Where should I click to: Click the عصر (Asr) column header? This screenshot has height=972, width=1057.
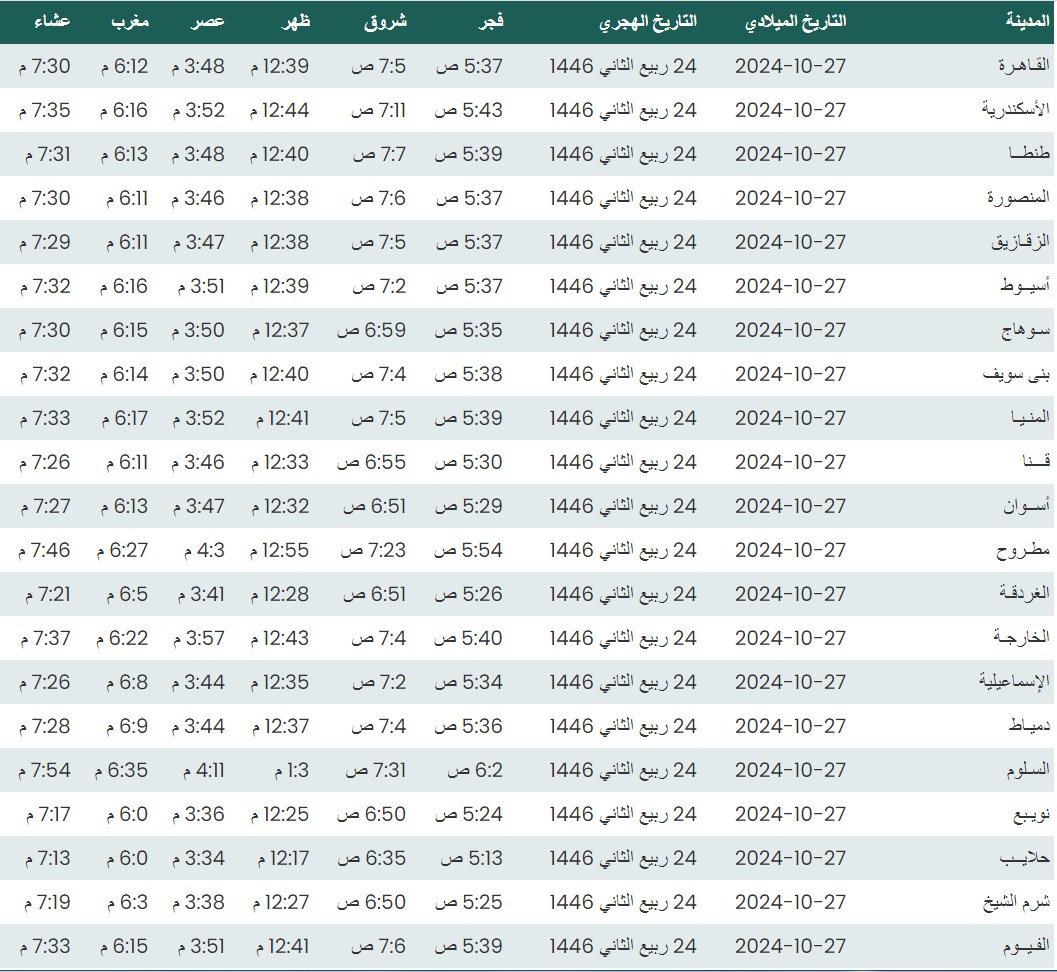pyautogui.click(x=209, y=21)
